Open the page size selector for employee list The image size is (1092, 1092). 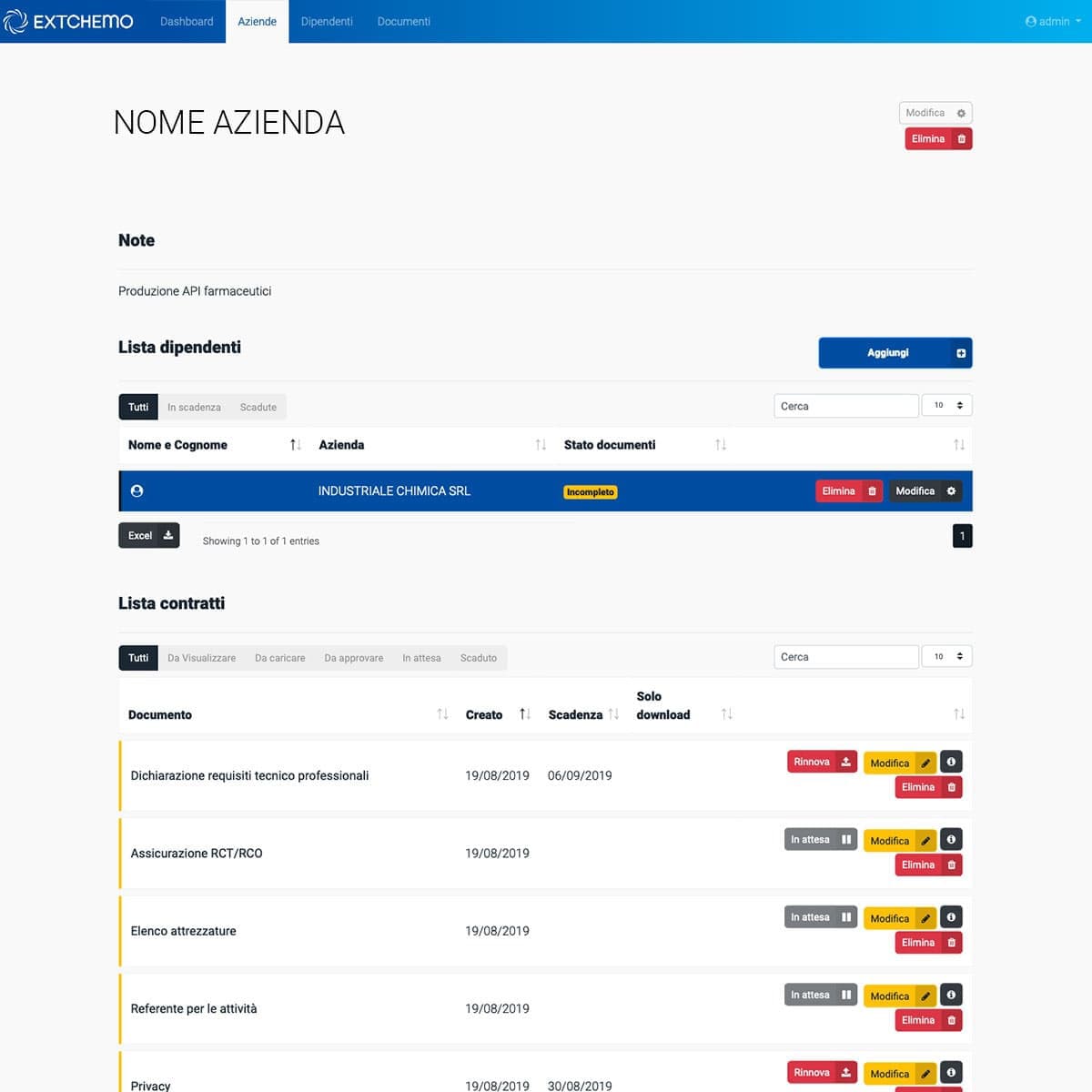[x=947, y=406]
